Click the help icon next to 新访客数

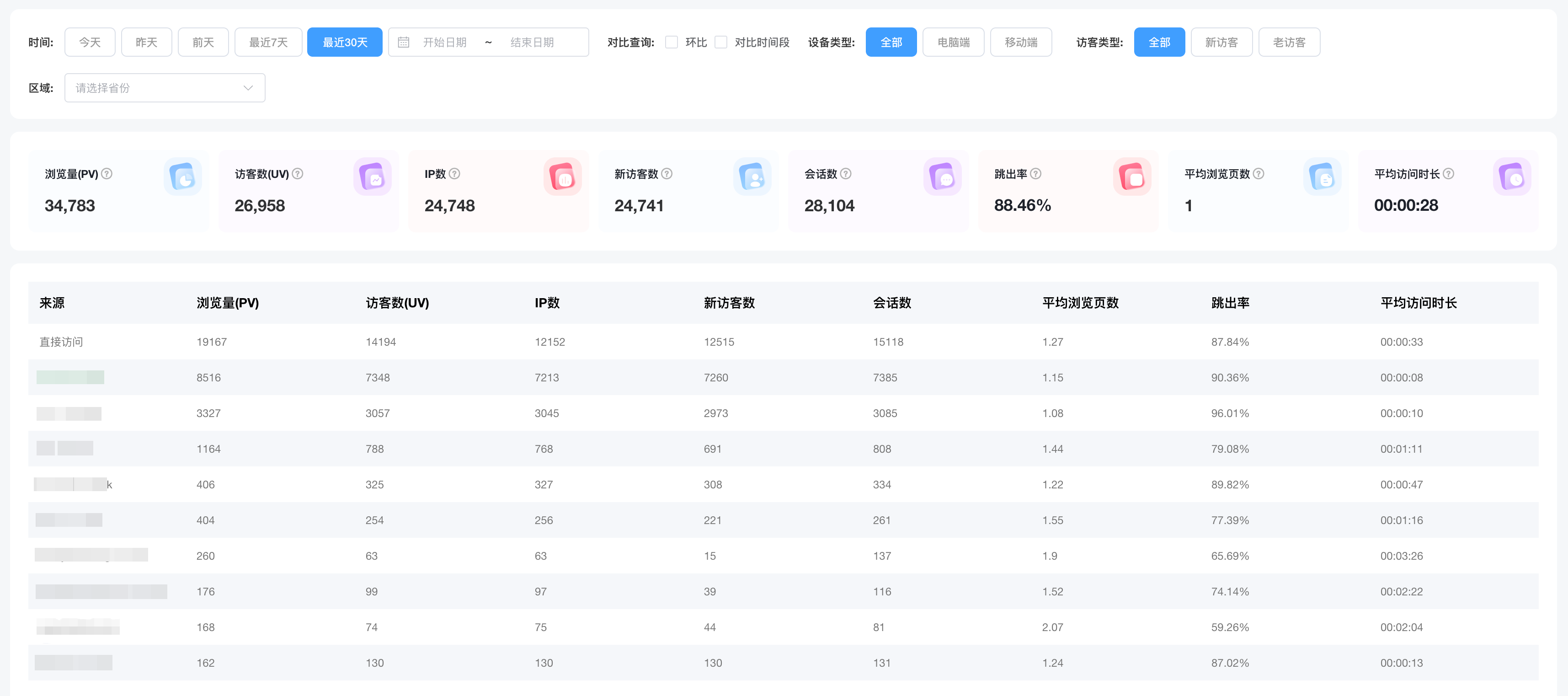[667, 174]
